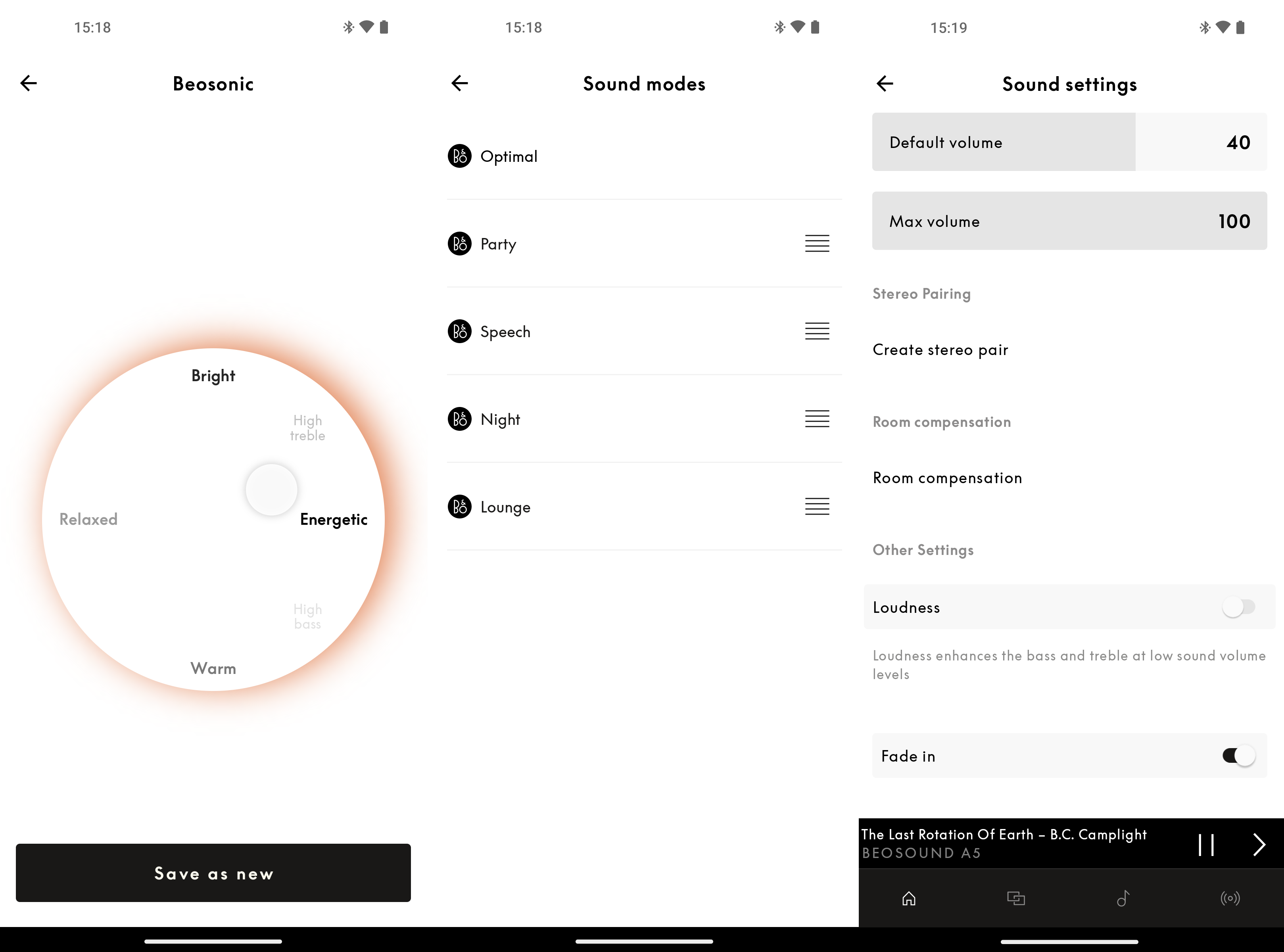This screenshot has height=952, width=1284.
Task: Tap battery icon in Sound settings status bar
Action: click(x=1240, y=27)
